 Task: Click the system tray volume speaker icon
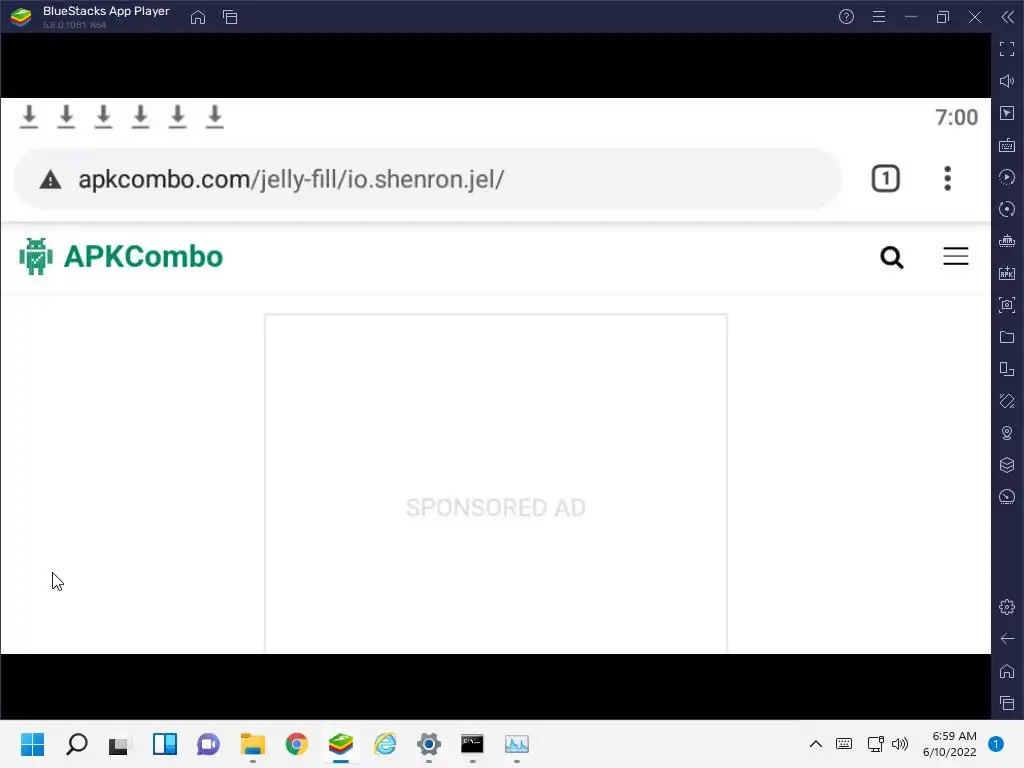900,744
